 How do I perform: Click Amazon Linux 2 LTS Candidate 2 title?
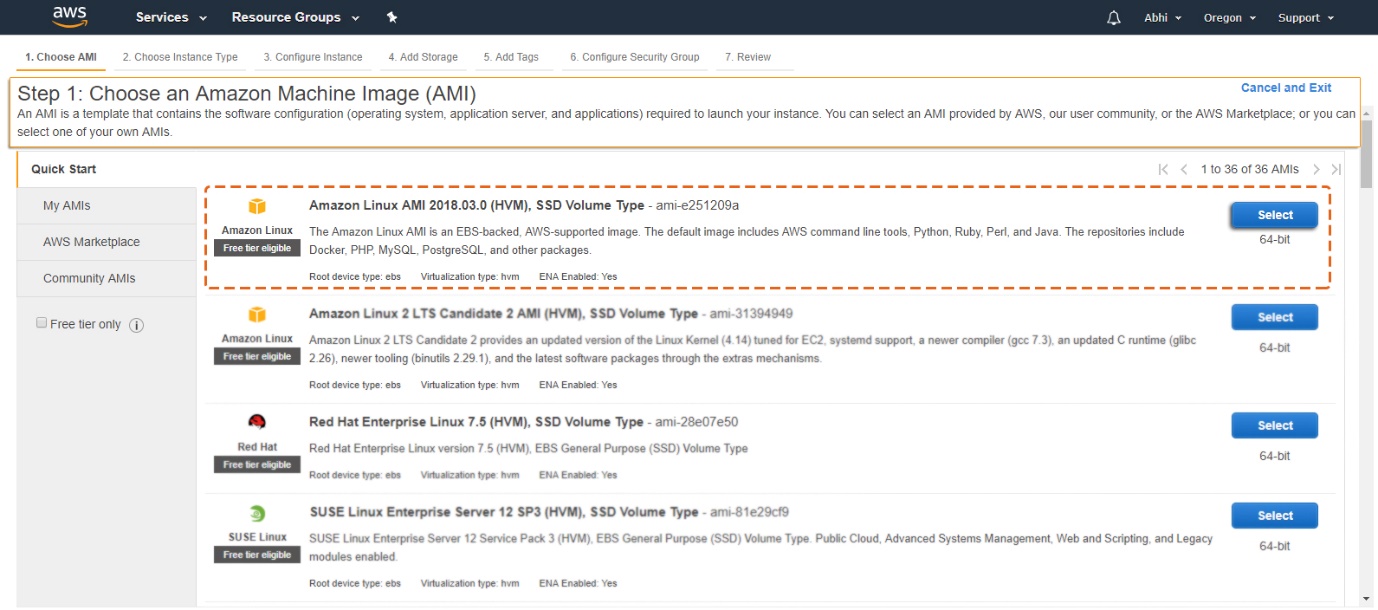coord(504,313)
